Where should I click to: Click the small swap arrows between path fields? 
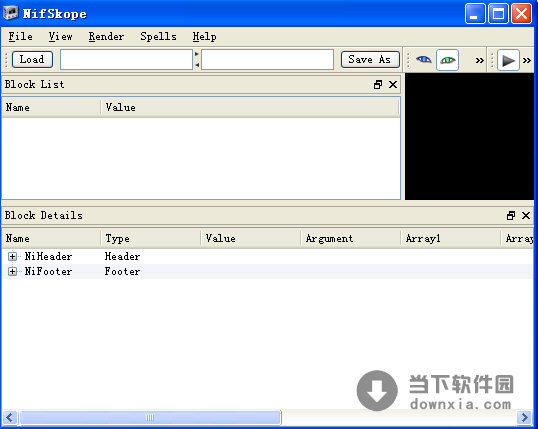(197, 59)
